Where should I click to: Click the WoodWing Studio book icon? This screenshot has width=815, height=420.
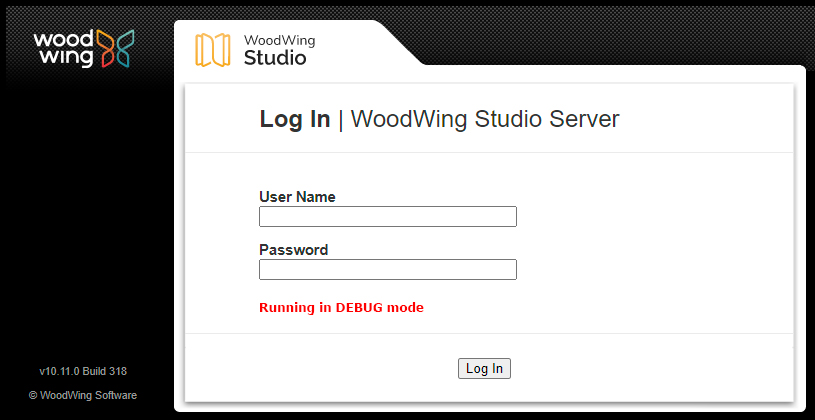[x=213, y=50]
